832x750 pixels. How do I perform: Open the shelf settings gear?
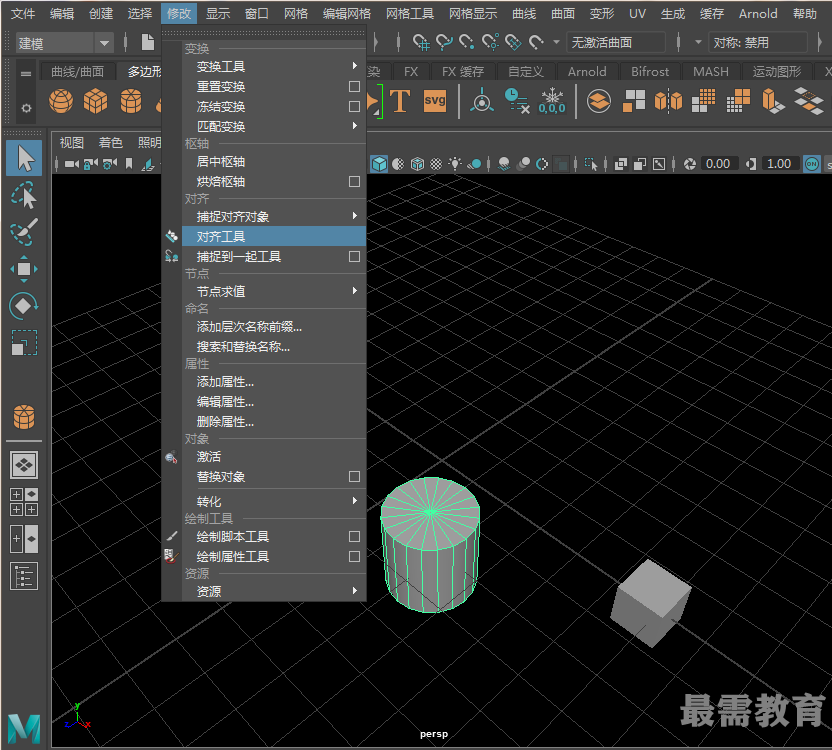[26, 108]
